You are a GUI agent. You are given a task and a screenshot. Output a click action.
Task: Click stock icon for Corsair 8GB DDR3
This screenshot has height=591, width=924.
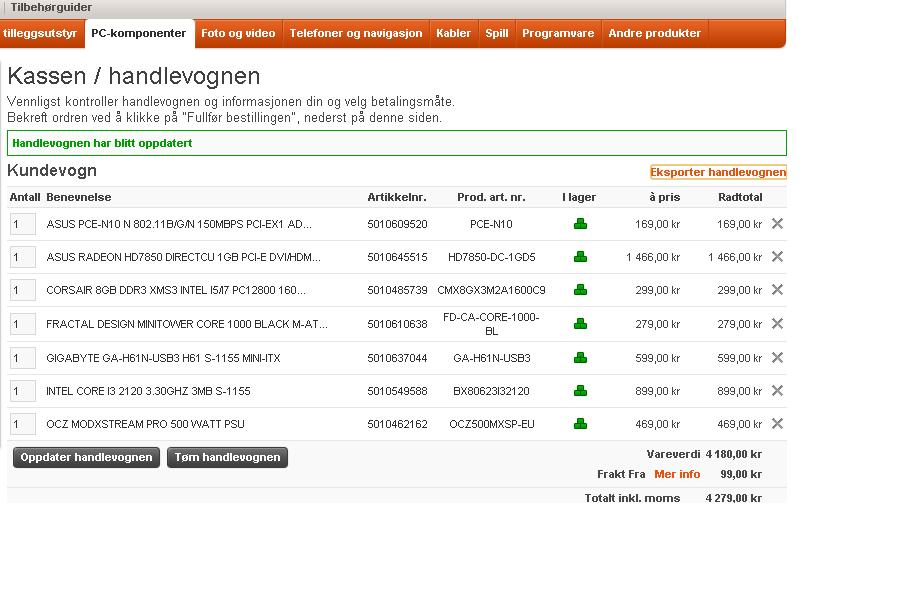[580, 290]
